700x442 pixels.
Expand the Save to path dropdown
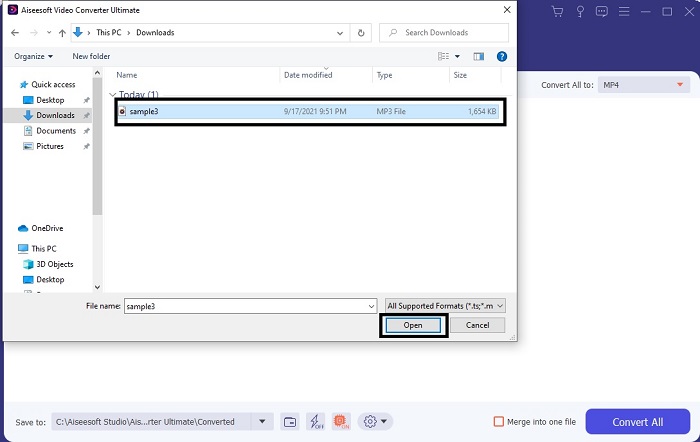coord(262,421)
